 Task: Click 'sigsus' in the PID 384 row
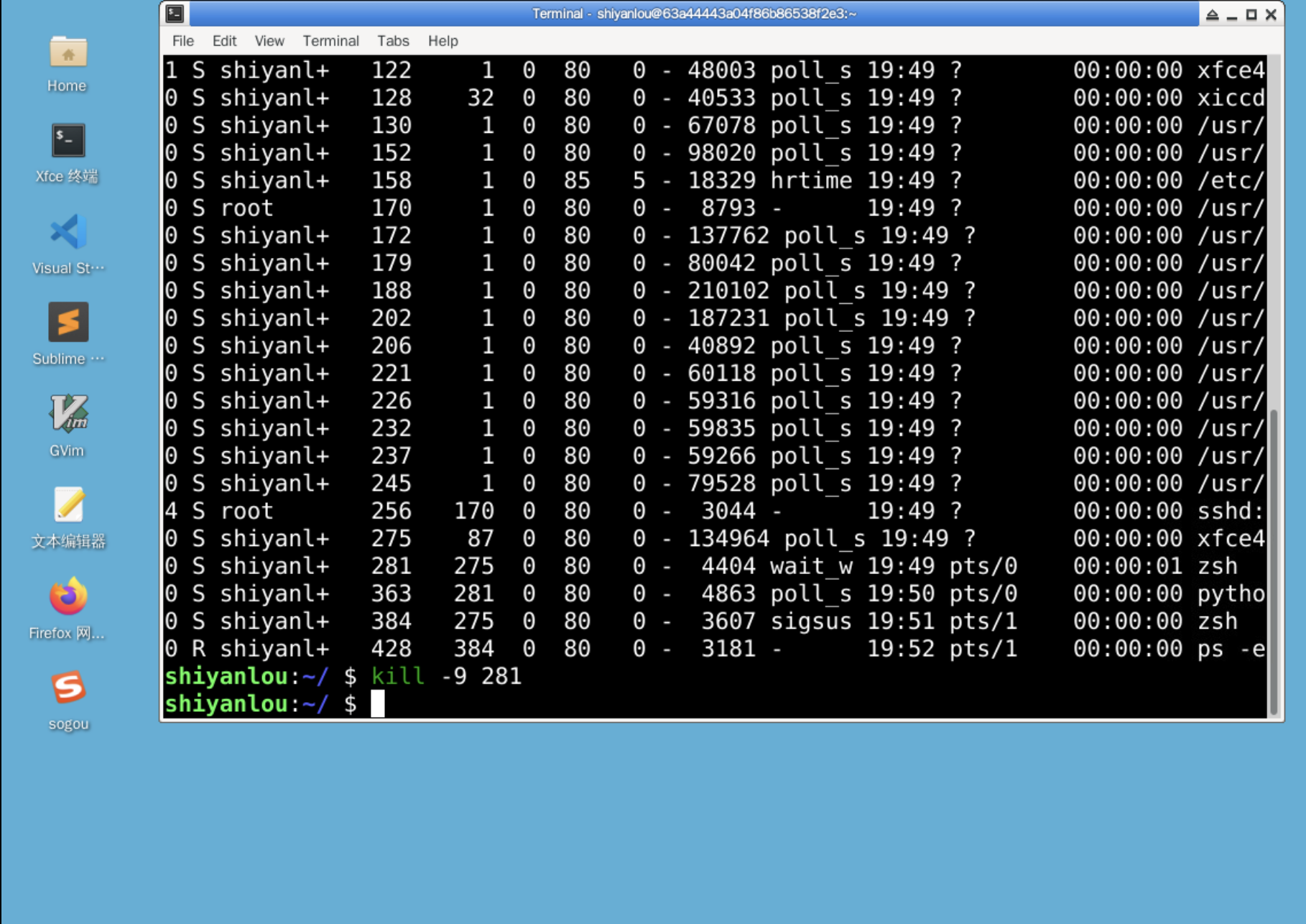[x=811, y=621]
